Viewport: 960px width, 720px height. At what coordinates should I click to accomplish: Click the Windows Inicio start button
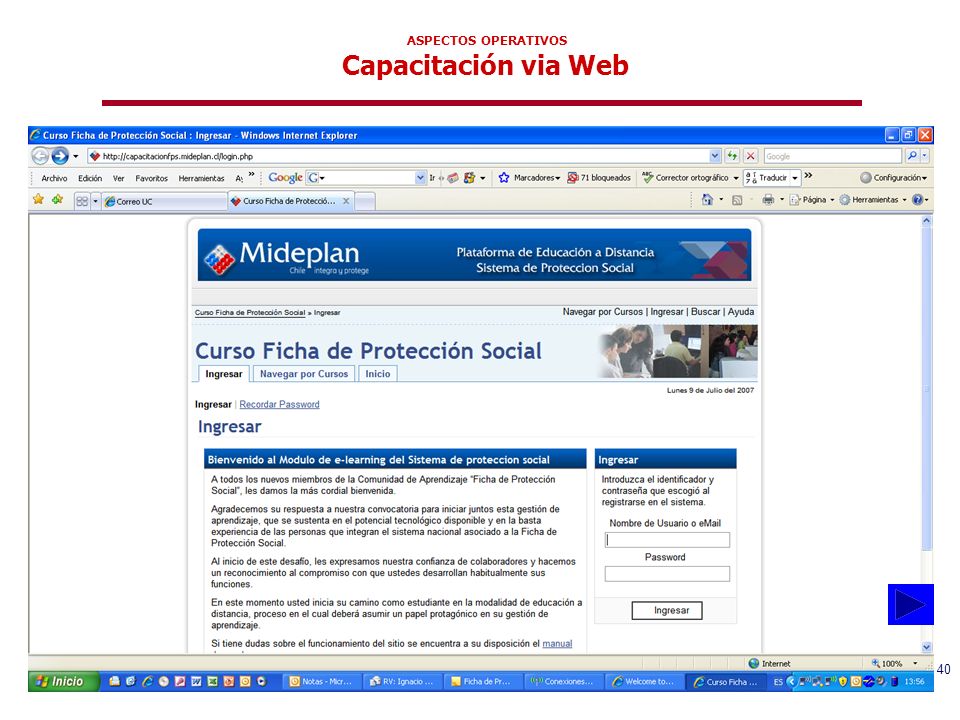[x=64, y=681]
